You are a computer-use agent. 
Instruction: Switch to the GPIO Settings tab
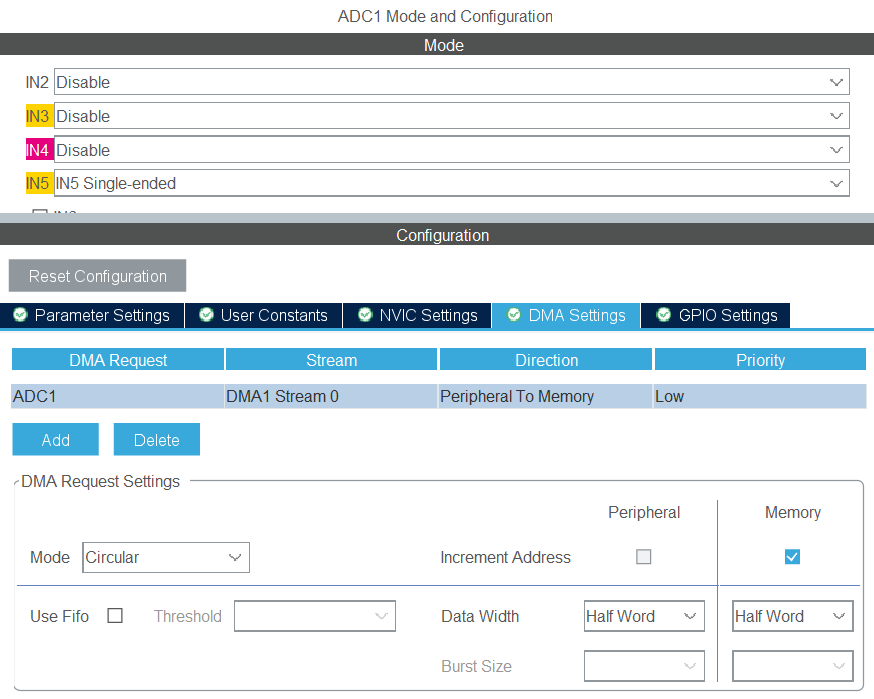[715, 315]
